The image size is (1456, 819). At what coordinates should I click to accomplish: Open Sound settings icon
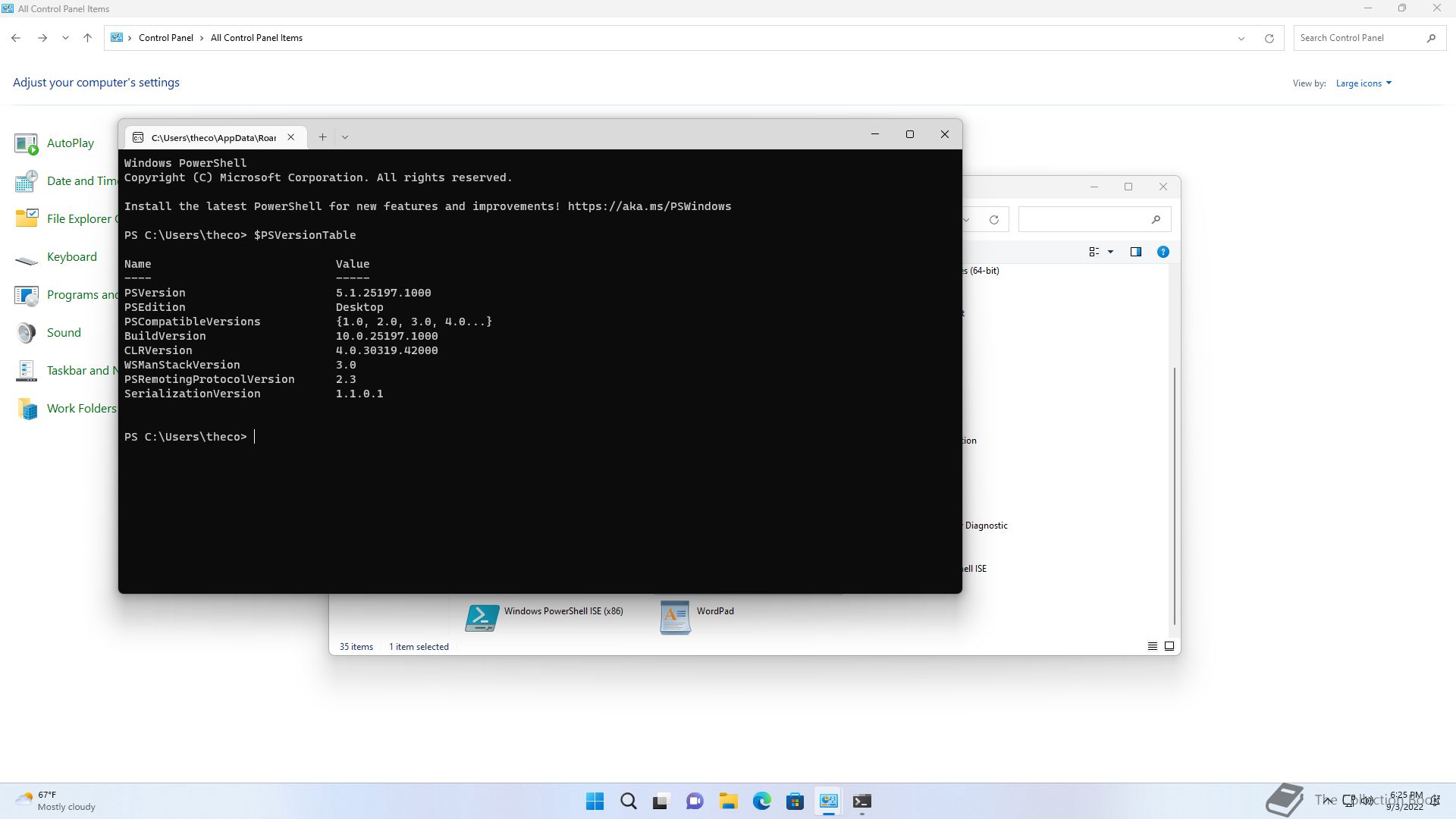click(27, 333)
